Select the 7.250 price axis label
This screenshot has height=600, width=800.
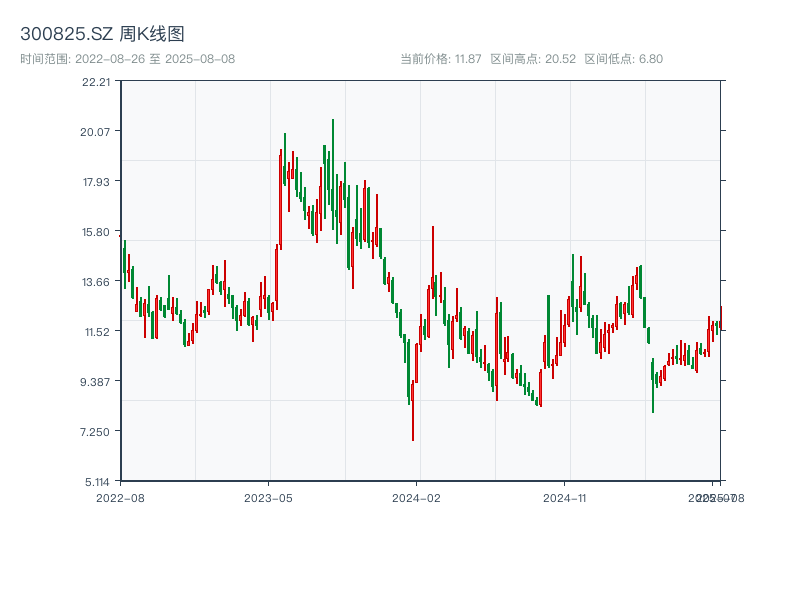pyautogui.click(x=96, y=432)
